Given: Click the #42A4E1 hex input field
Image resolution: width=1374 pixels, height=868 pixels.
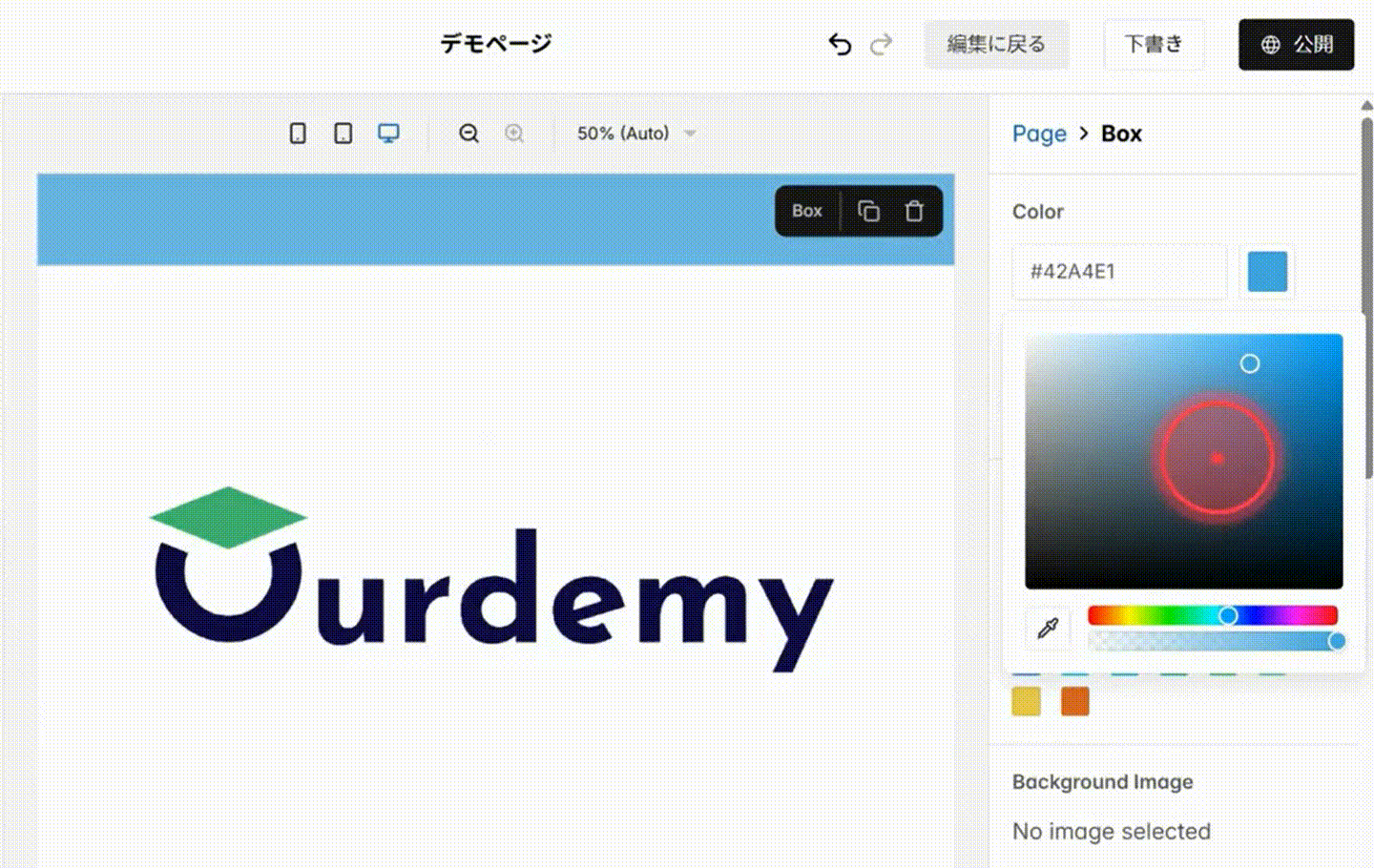Looking at the screenshot, I should tap(1118, 272).
